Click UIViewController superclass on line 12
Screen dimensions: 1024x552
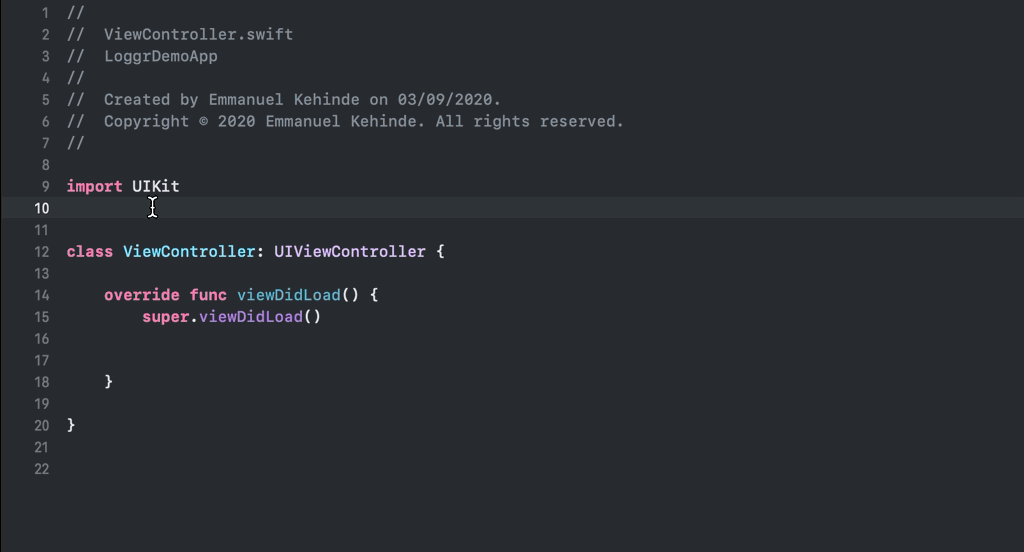(349, 252)
